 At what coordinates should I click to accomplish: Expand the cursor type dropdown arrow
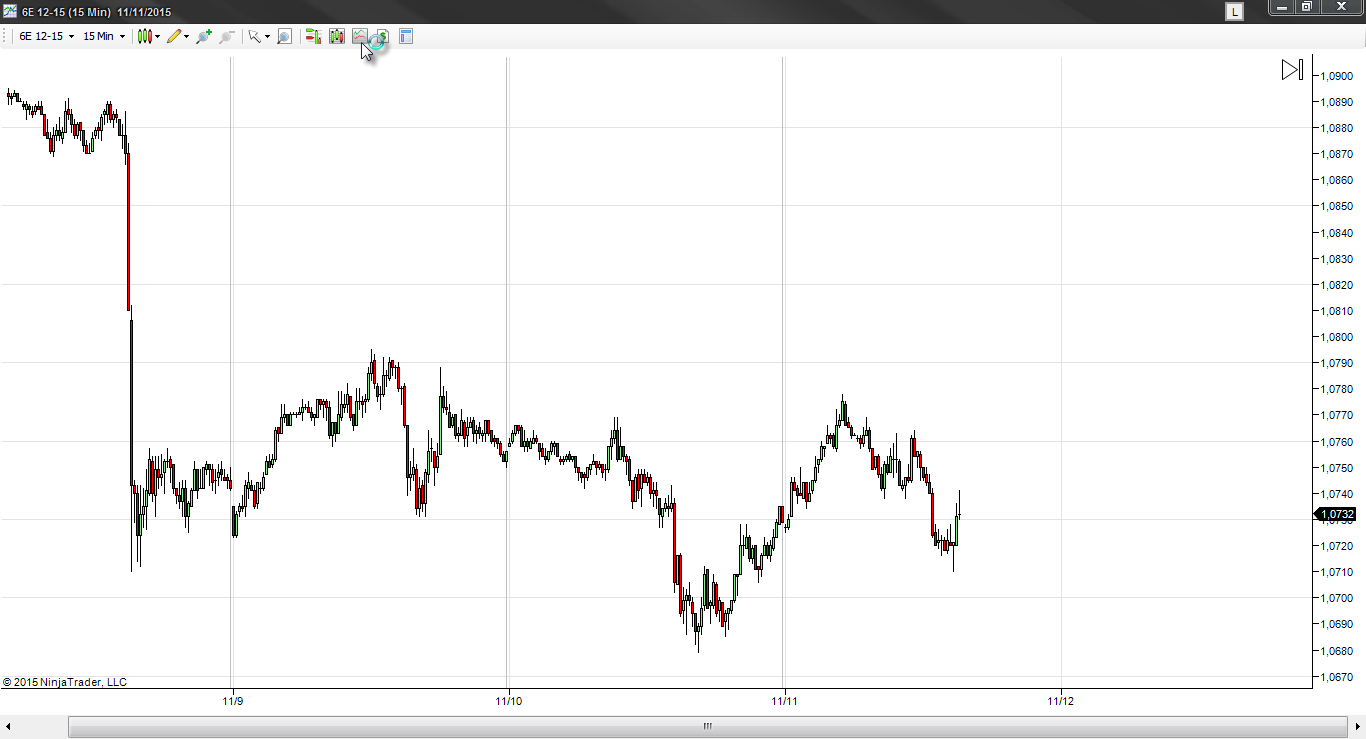pyautogui.click(x=267, y=37)
